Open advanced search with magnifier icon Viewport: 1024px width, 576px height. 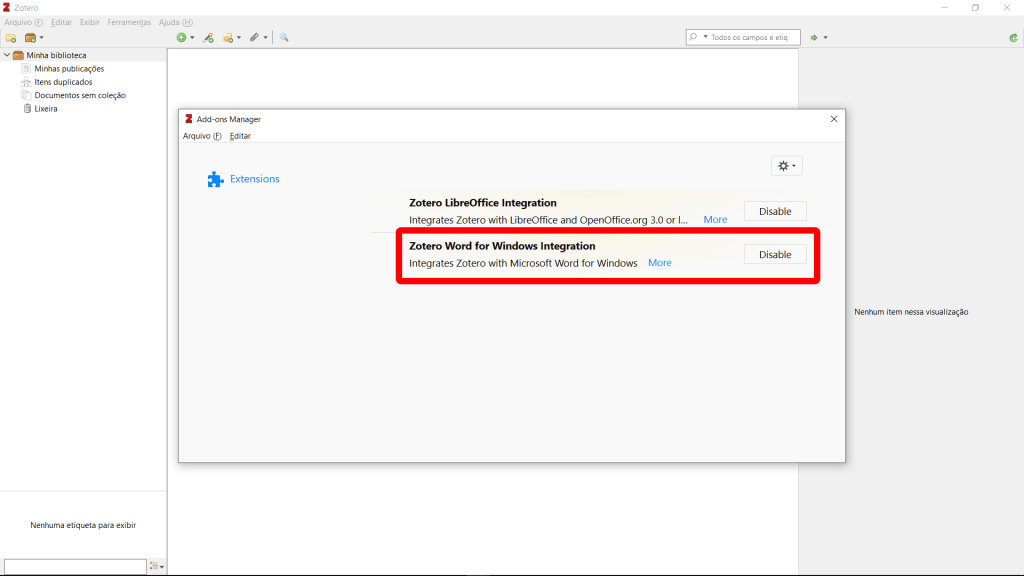point(284,37)
